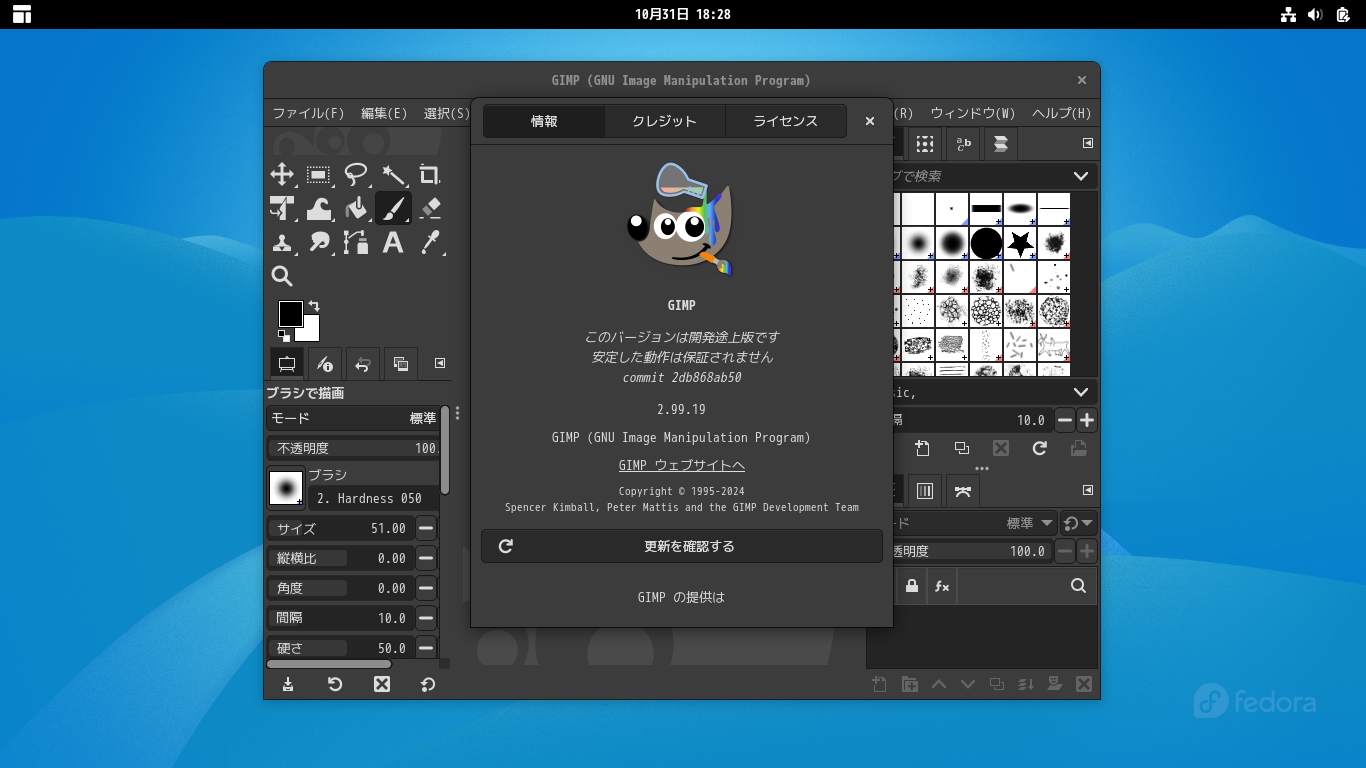Select the Crop tool
1366x768 pixels.
(x=430, y=175)
